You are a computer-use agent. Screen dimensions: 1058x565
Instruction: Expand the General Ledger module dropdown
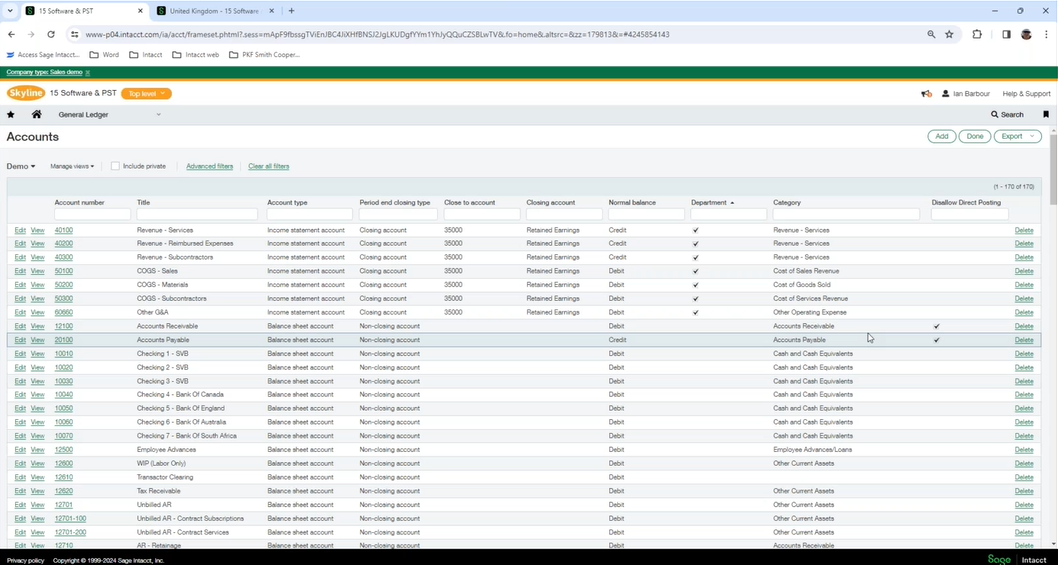click(x=110, y=115)
